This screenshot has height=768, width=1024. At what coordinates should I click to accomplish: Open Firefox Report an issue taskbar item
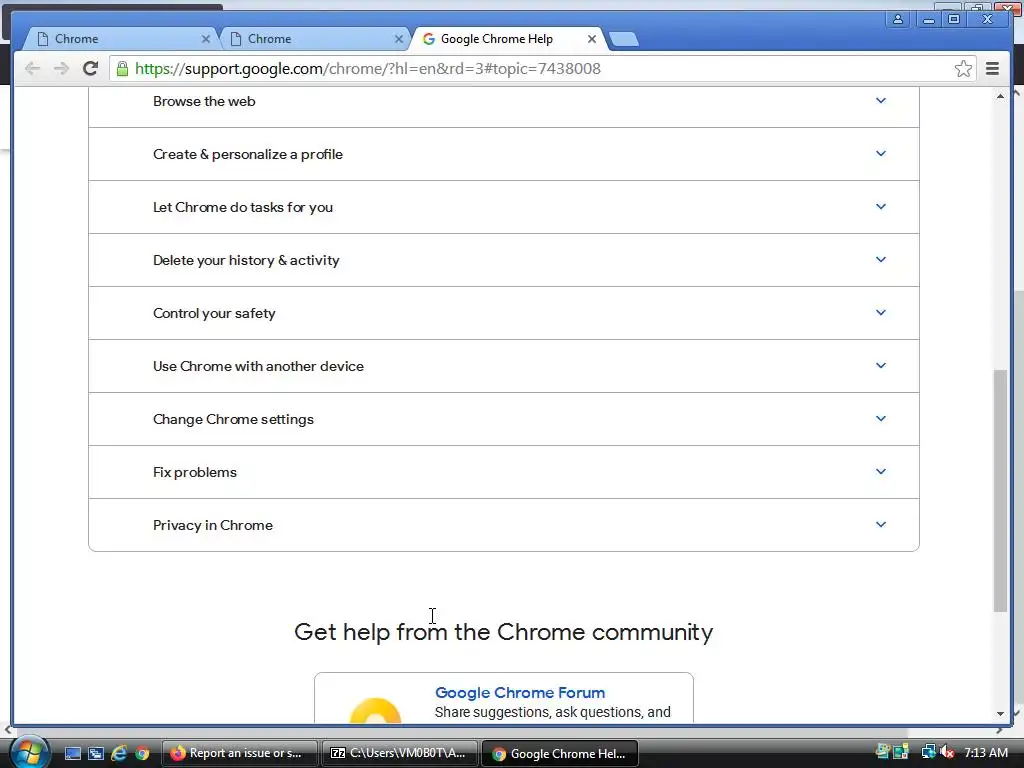(x=239, y=753)
